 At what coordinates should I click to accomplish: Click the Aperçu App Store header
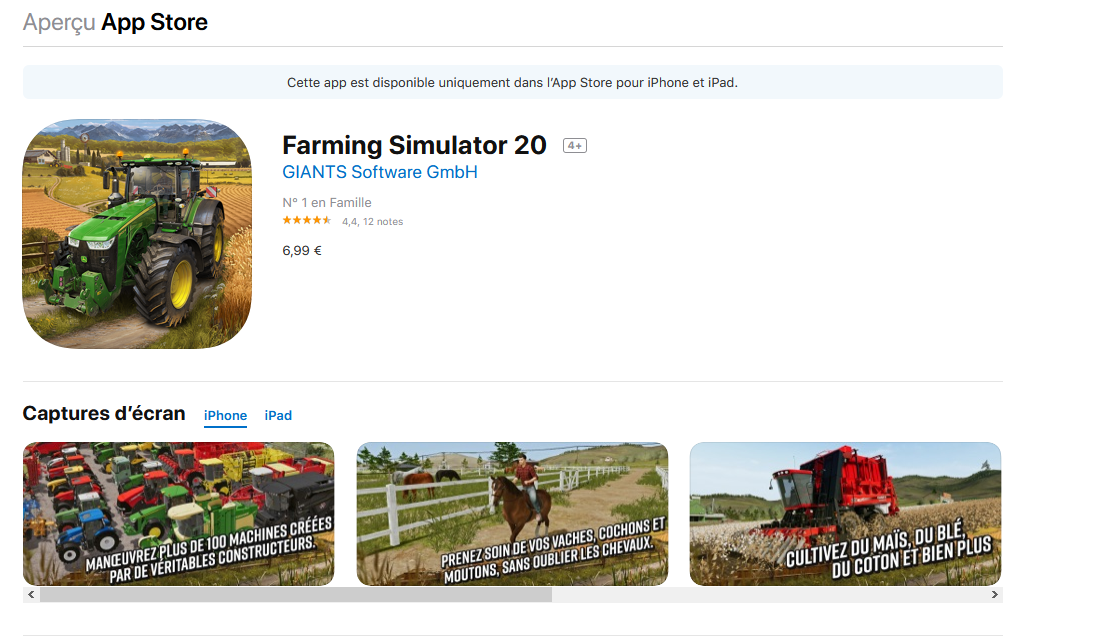(115, 23)
